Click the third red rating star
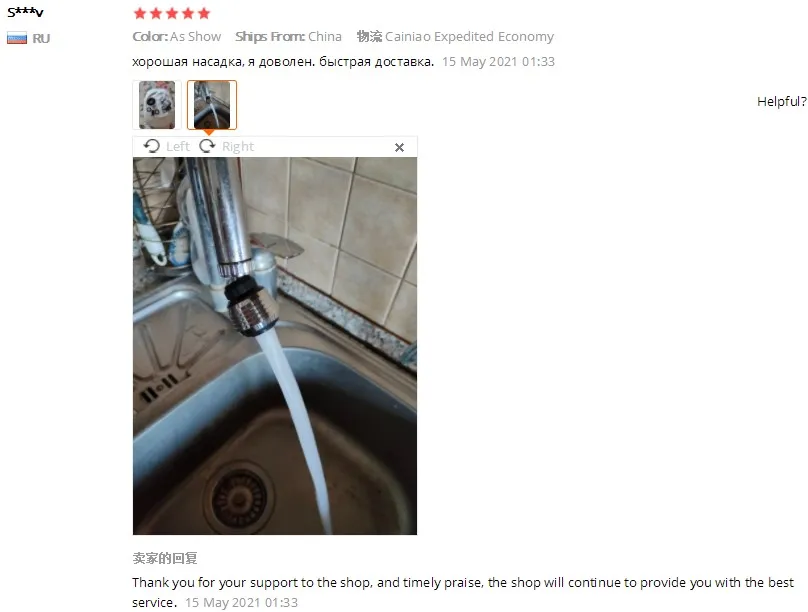This screenshot has height=612, width=808. click(172, 13)
